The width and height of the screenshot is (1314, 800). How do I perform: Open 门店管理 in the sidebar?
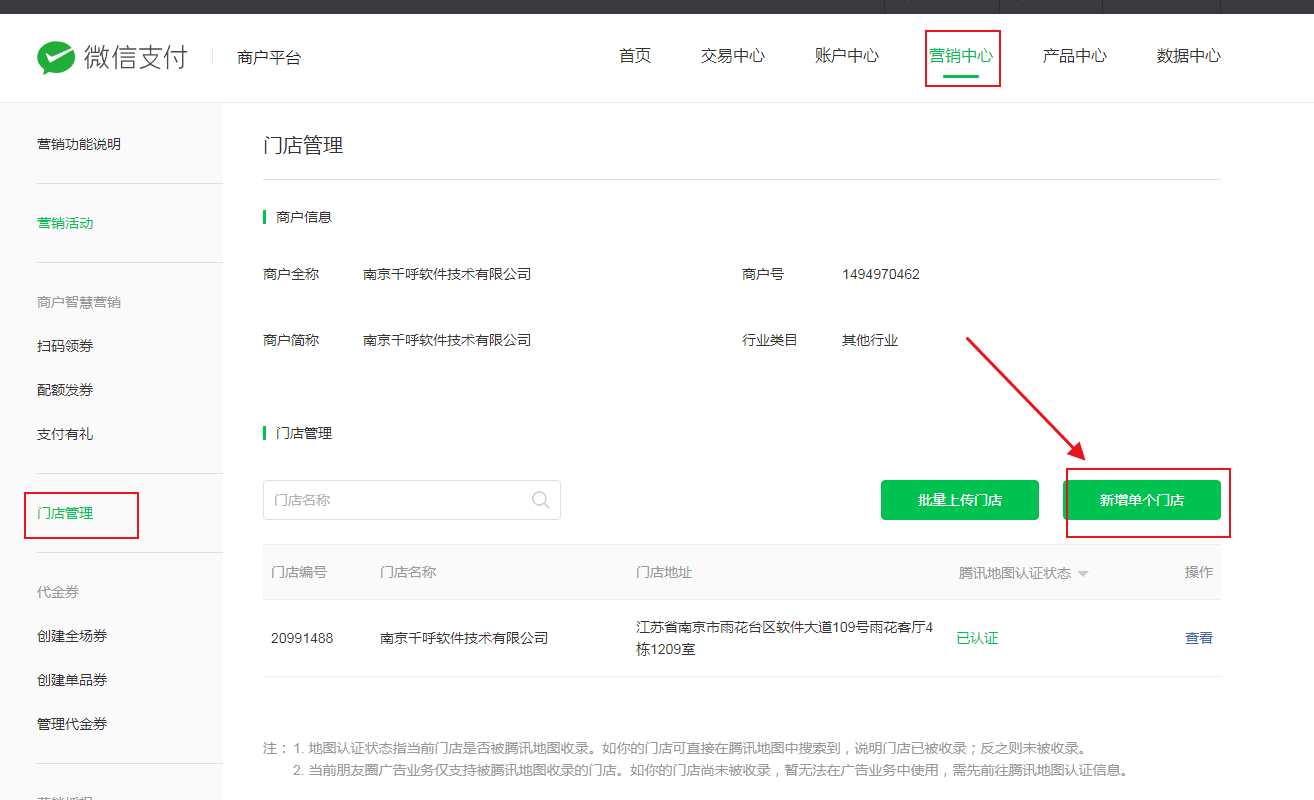tap(65, 513)
